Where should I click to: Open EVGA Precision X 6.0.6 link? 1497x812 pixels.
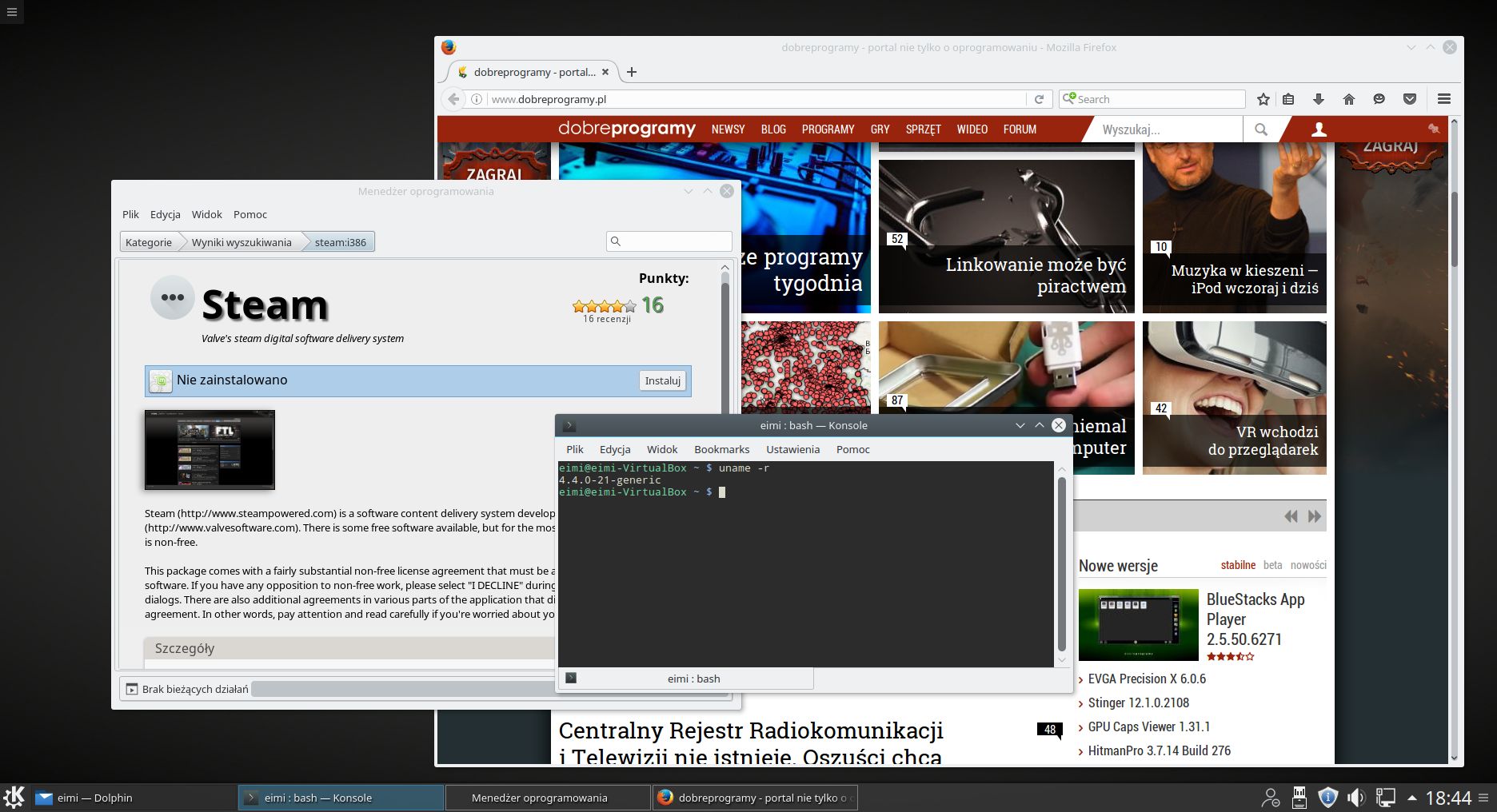(1147, 679)
